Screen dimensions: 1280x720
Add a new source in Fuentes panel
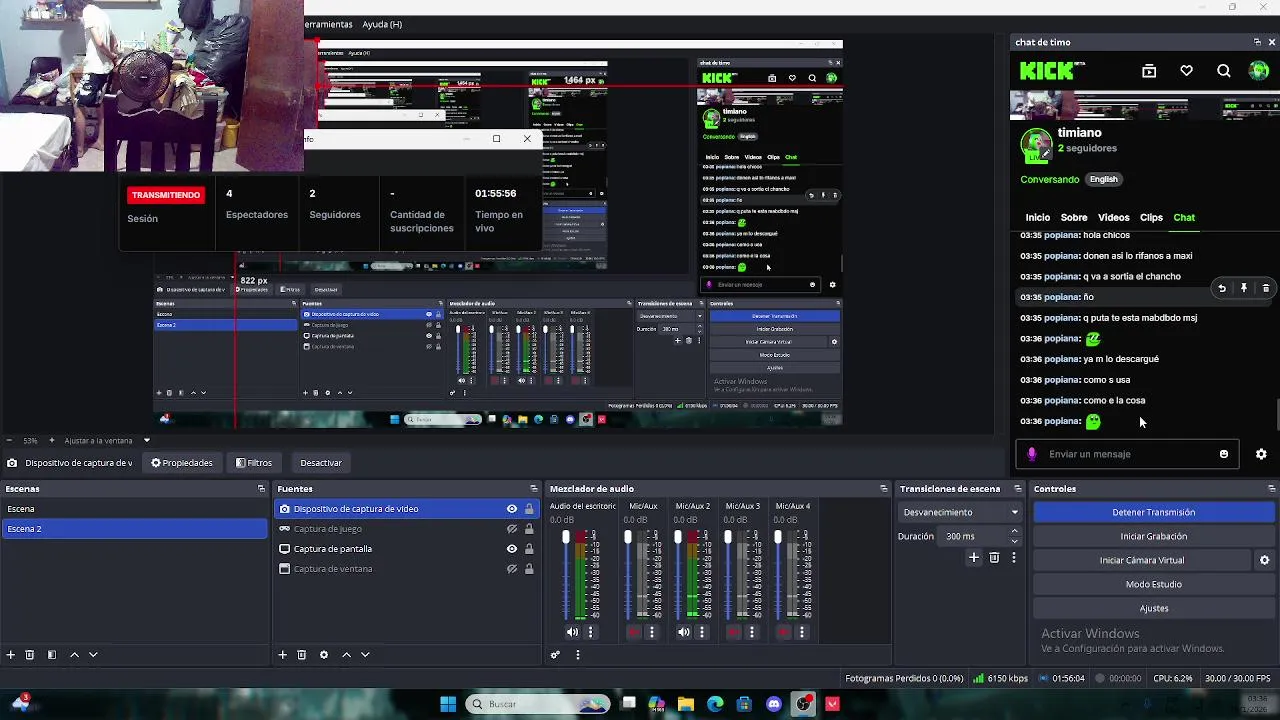point(283,655)
